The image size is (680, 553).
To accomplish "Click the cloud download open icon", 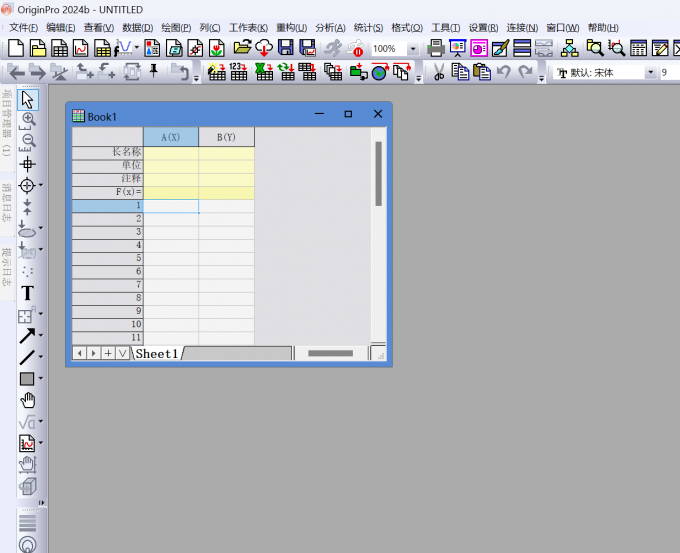I will tap(264, 48).
